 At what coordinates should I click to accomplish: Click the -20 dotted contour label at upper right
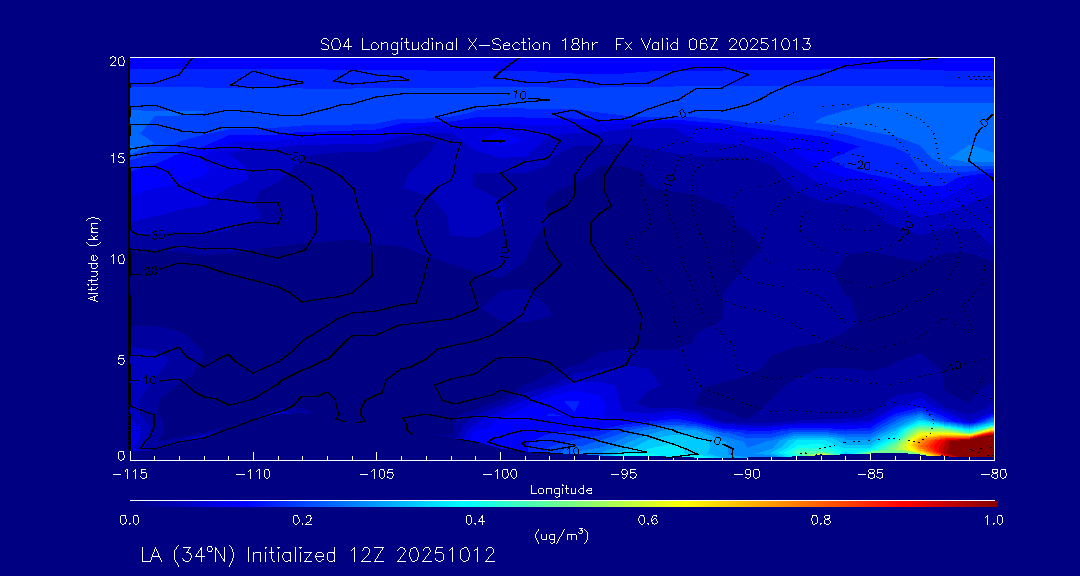(x=860, y=164)
